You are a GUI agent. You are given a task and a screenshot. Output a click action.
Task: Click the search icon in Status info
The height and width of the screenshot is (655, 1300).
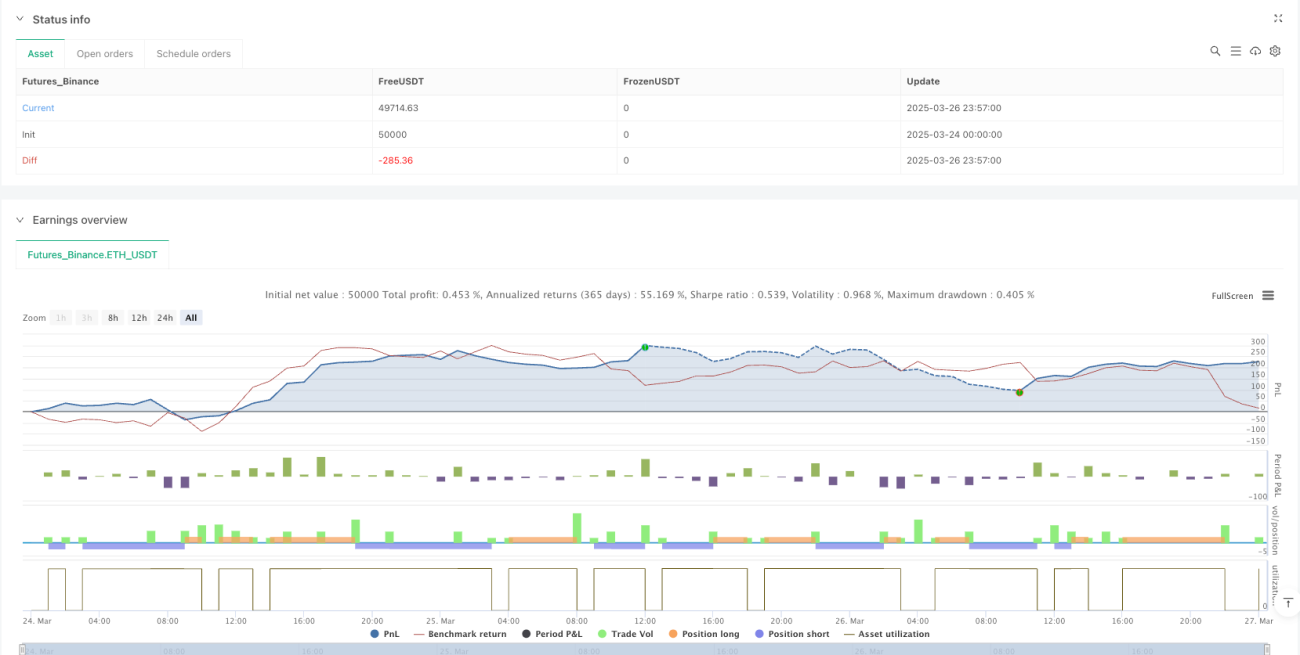pyautogui.click(x=1215, y=51)
